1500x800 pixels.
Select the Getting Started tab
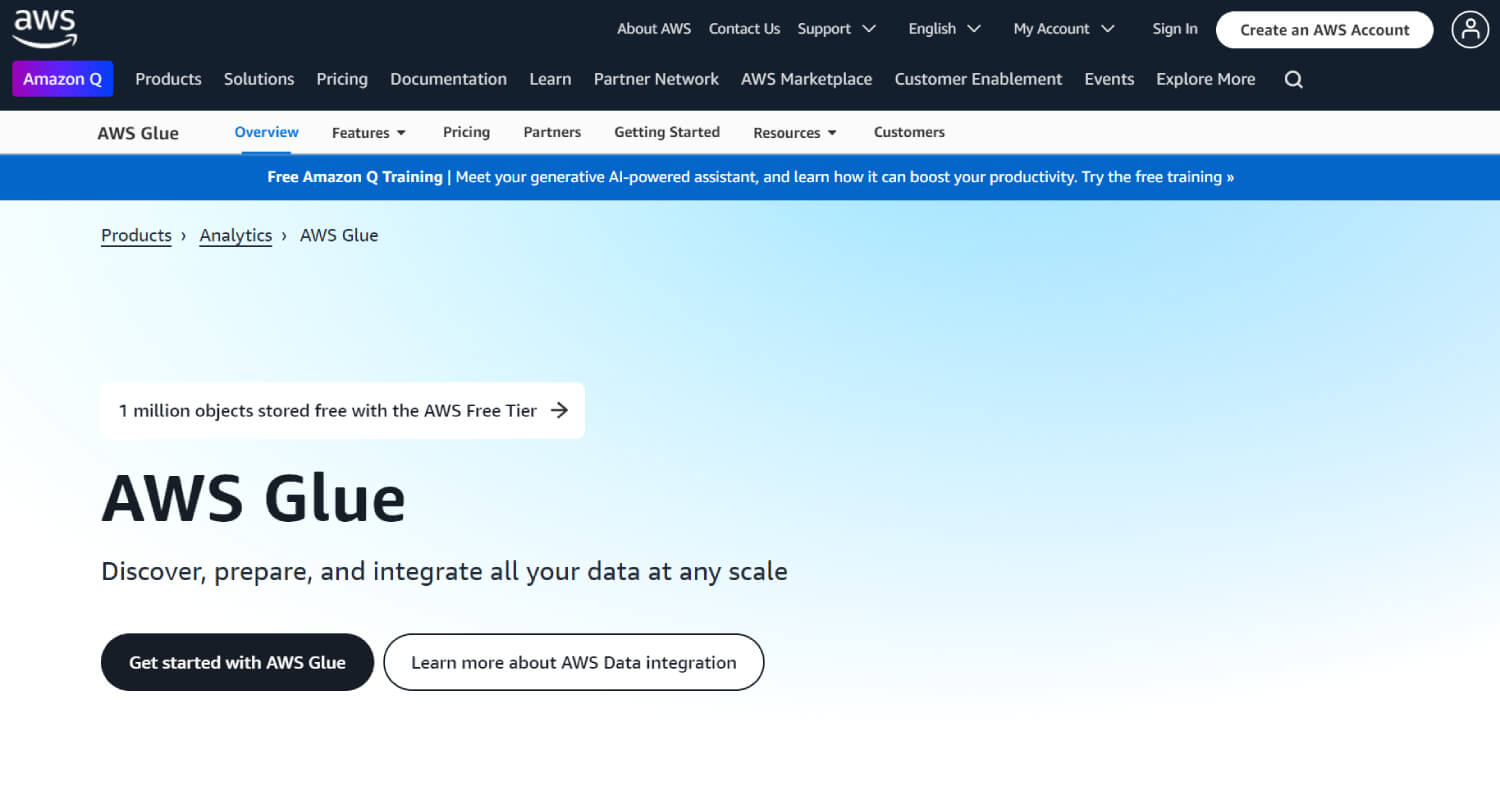[667, 132]
